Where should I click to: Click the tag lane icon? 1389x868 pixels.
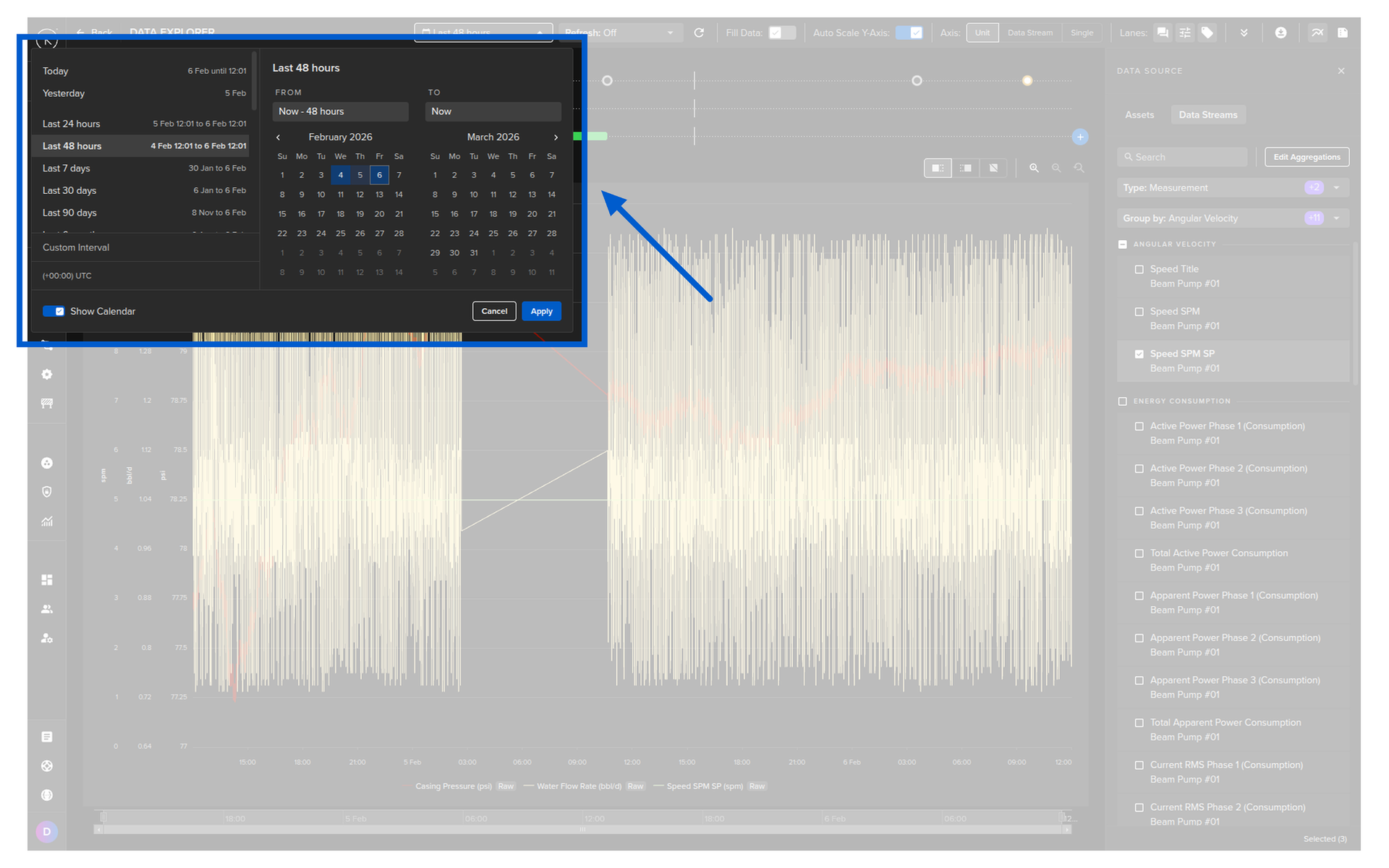[x=1207, y=33]
